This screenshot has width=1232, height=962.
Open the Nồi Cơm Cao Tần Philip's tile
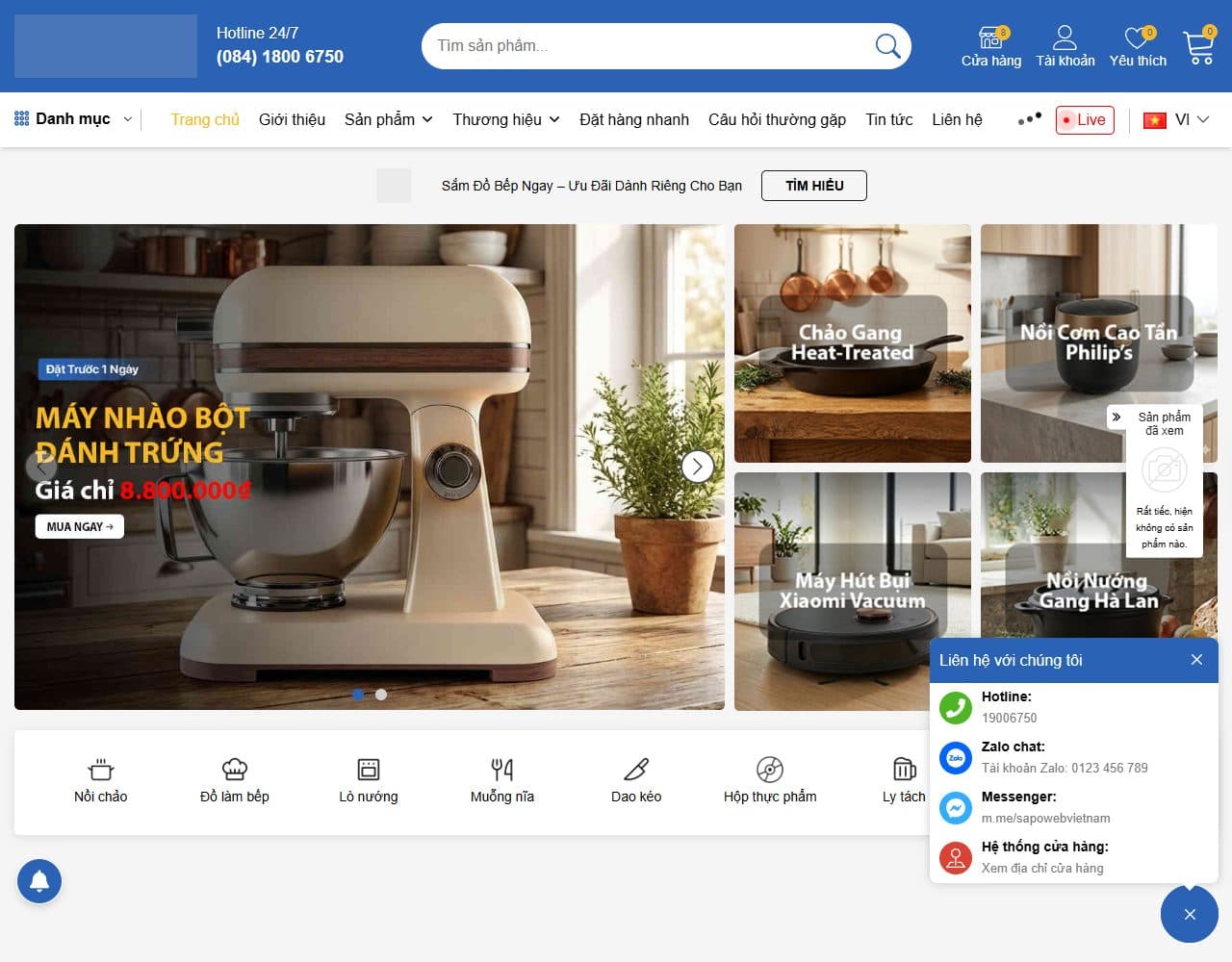(1099, 343)
